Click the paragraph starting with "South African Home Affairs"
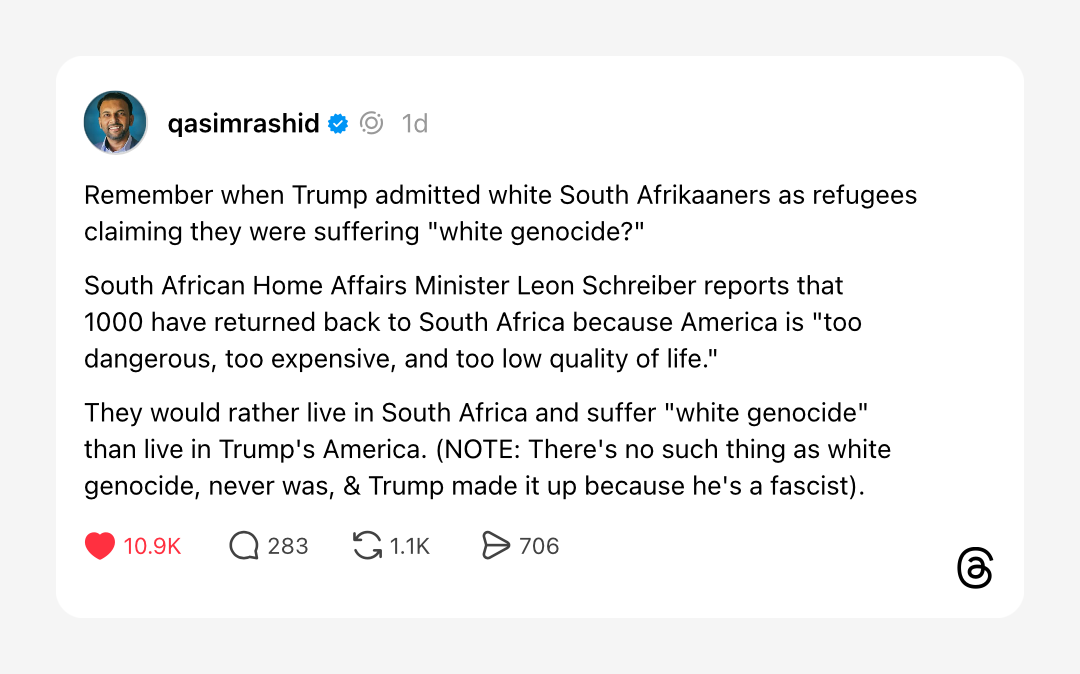 (x=472, y=322)
